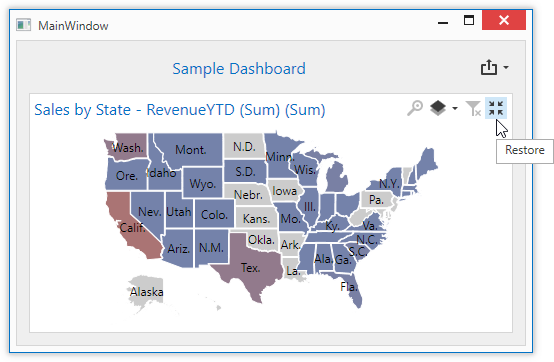Click the Clear Master Filter funnel icon
The image size is (554, 362).
473,108
